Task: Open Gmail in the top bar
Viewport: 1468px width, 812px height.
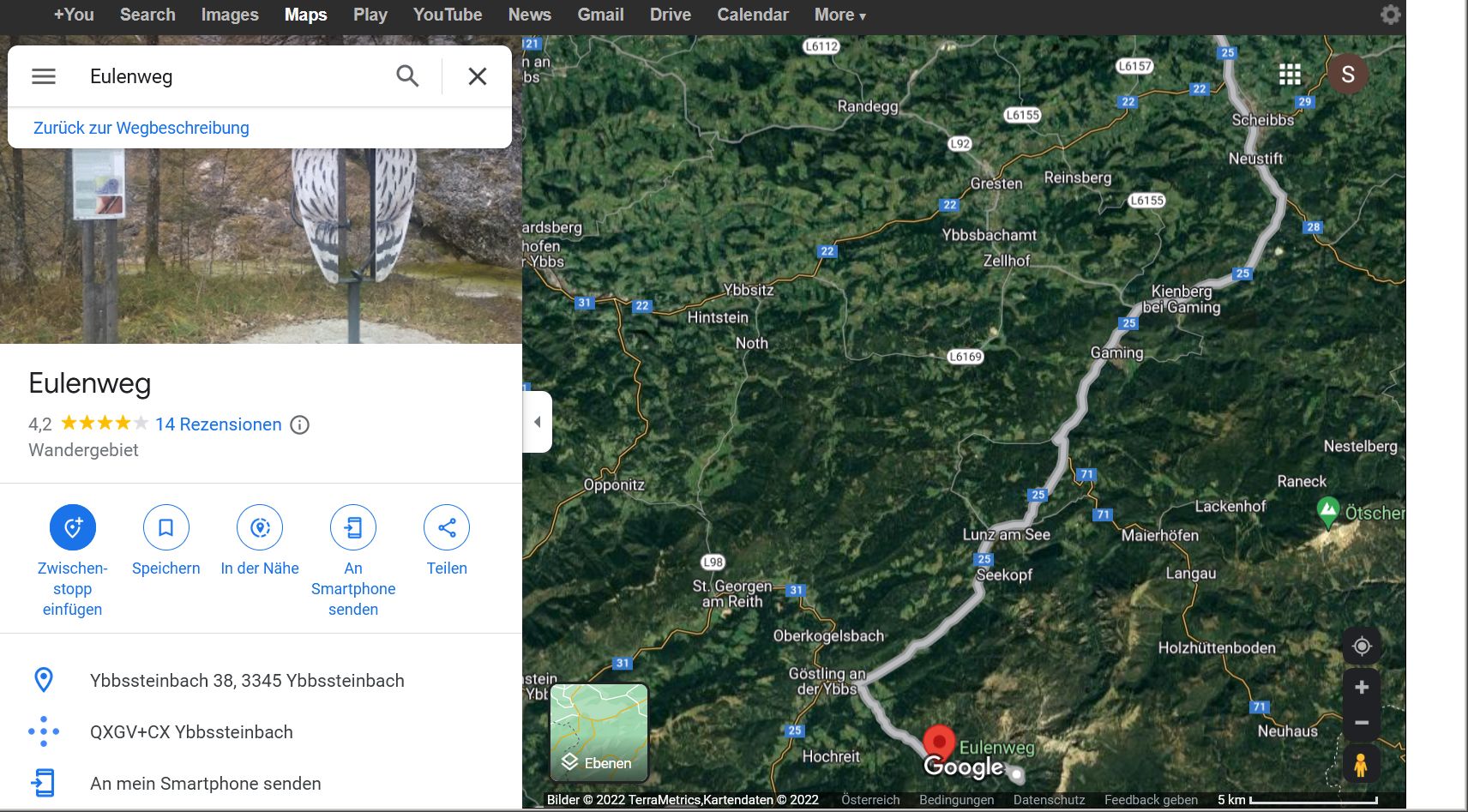Action: click(600, 15)
